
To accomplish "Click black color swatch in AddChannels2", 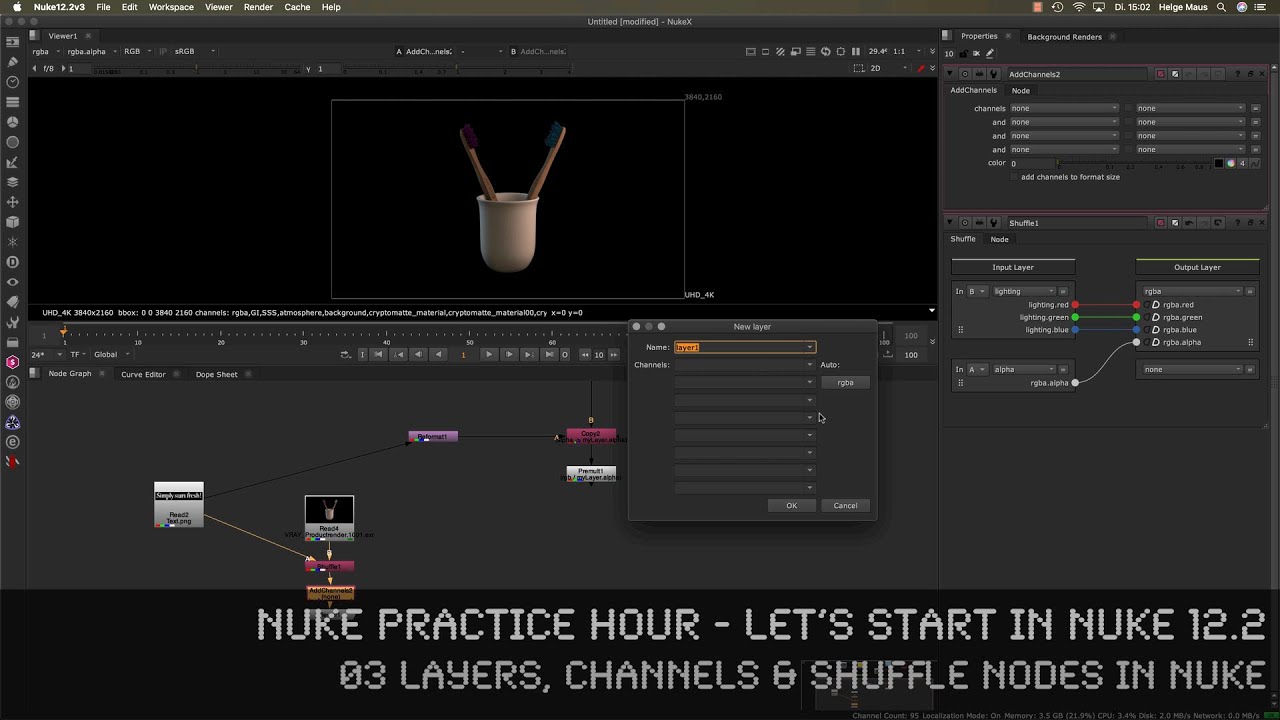I will (x=1219, y=163).
